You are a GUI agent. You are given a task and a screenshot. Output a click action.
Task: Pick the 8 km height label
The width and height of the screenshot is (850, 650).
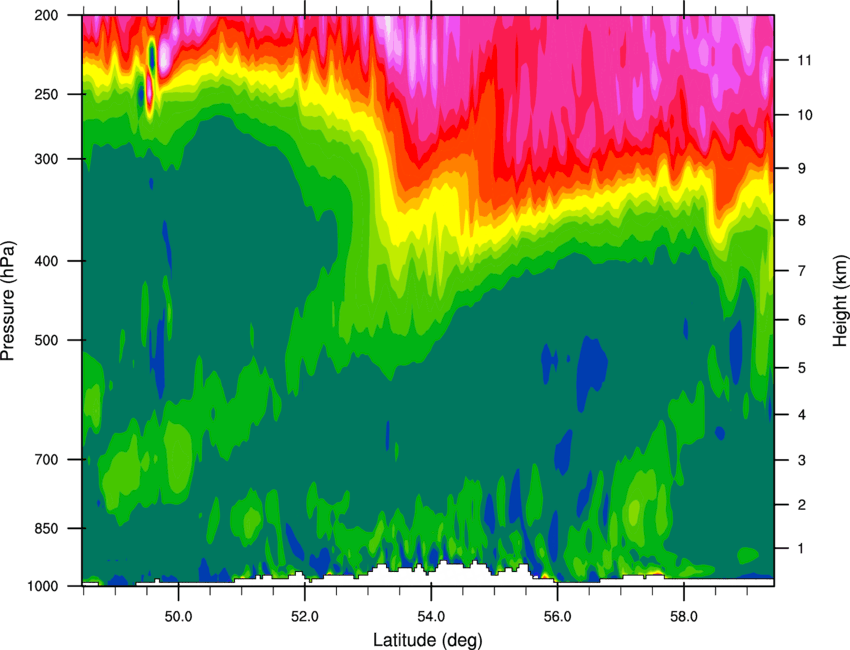(x=802, y=220)
